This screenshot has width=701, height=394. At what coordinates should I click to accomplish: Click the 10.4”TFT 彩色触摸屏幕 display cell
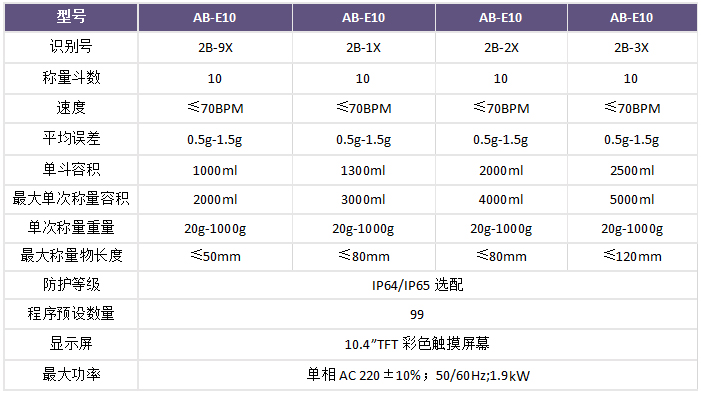click(418, 344)
